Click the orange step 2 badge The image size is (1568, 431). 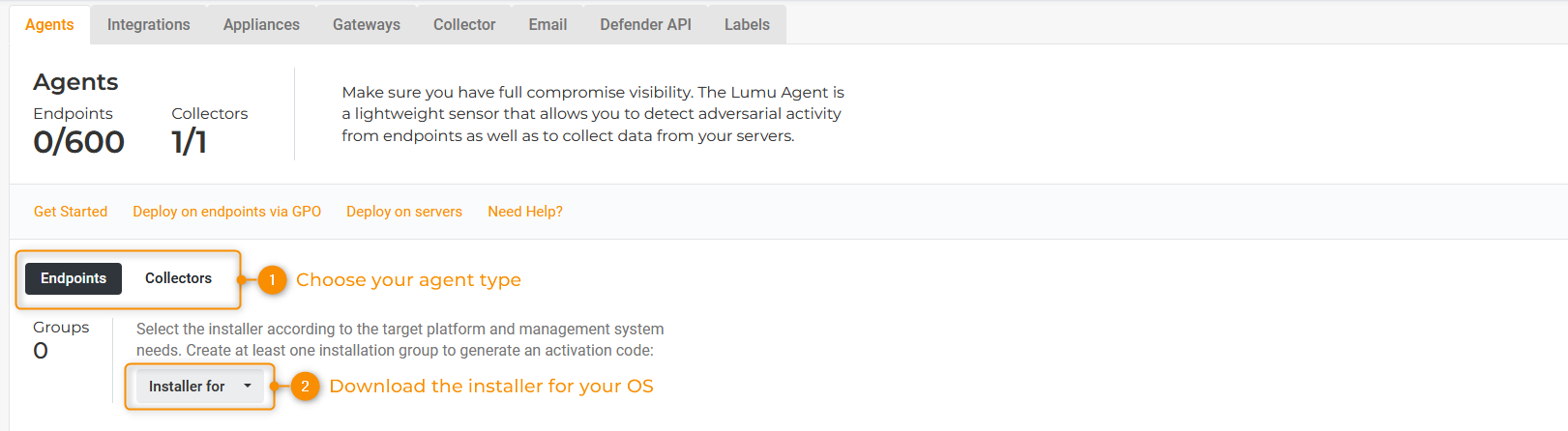305,387
